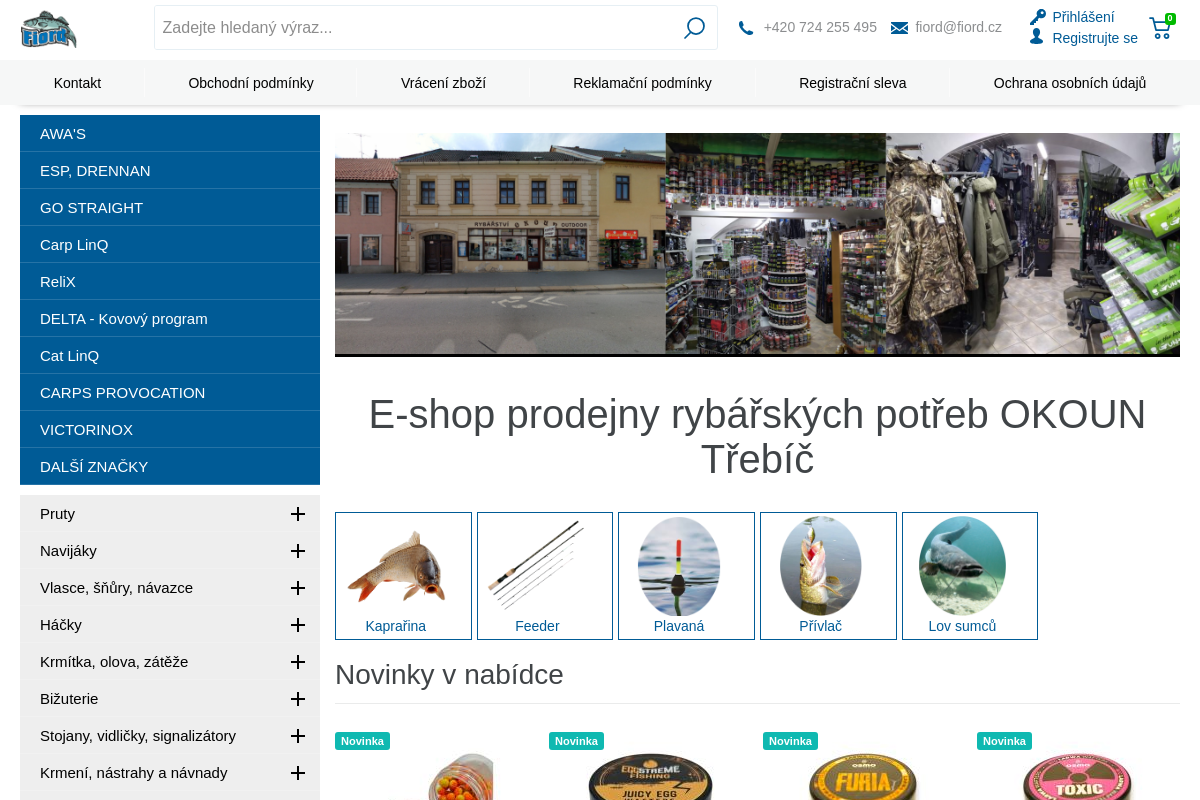Screen dimensions: 1200x800
Task: Click the key login icon
Action: (1037, 17)
